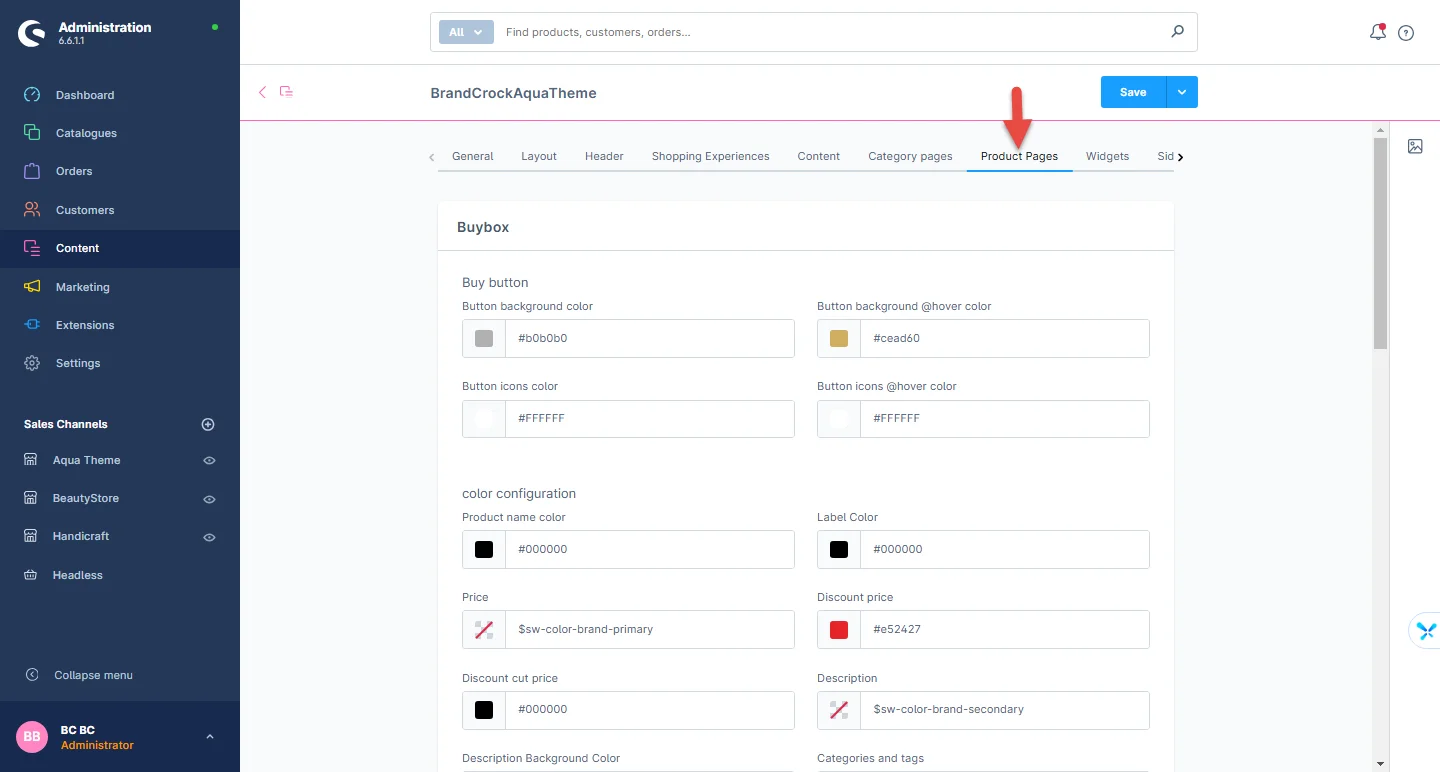Image resolution: width=1440 pixels, height=772 pixels.
Task: Click the Product name color hex field
Action: [x=649, y=549]
